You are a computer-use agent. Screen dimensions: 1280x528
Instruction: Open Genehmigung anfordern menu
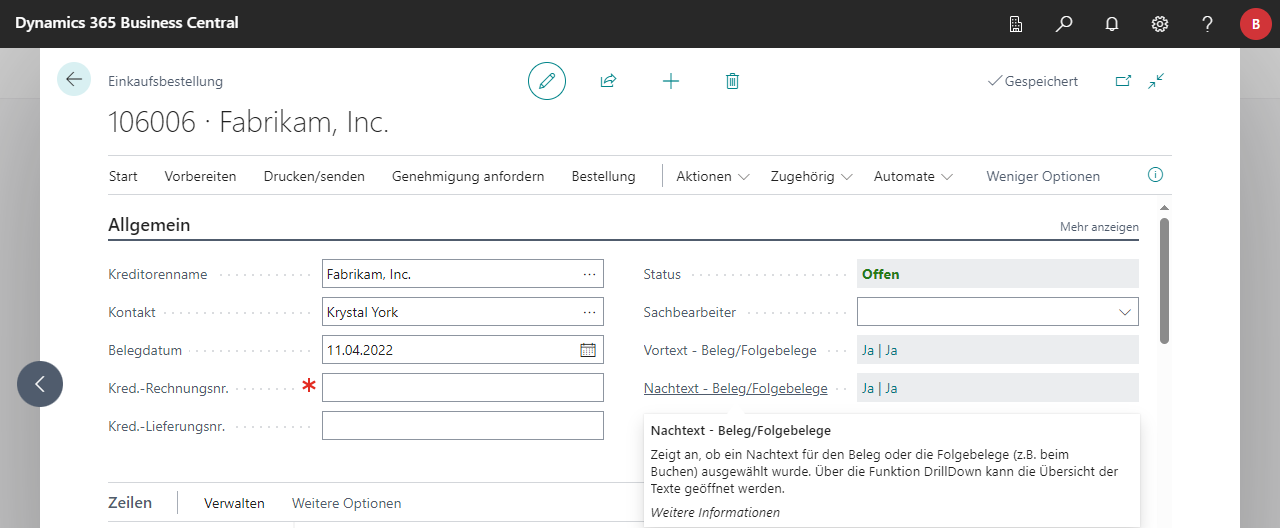pos(468,176)
